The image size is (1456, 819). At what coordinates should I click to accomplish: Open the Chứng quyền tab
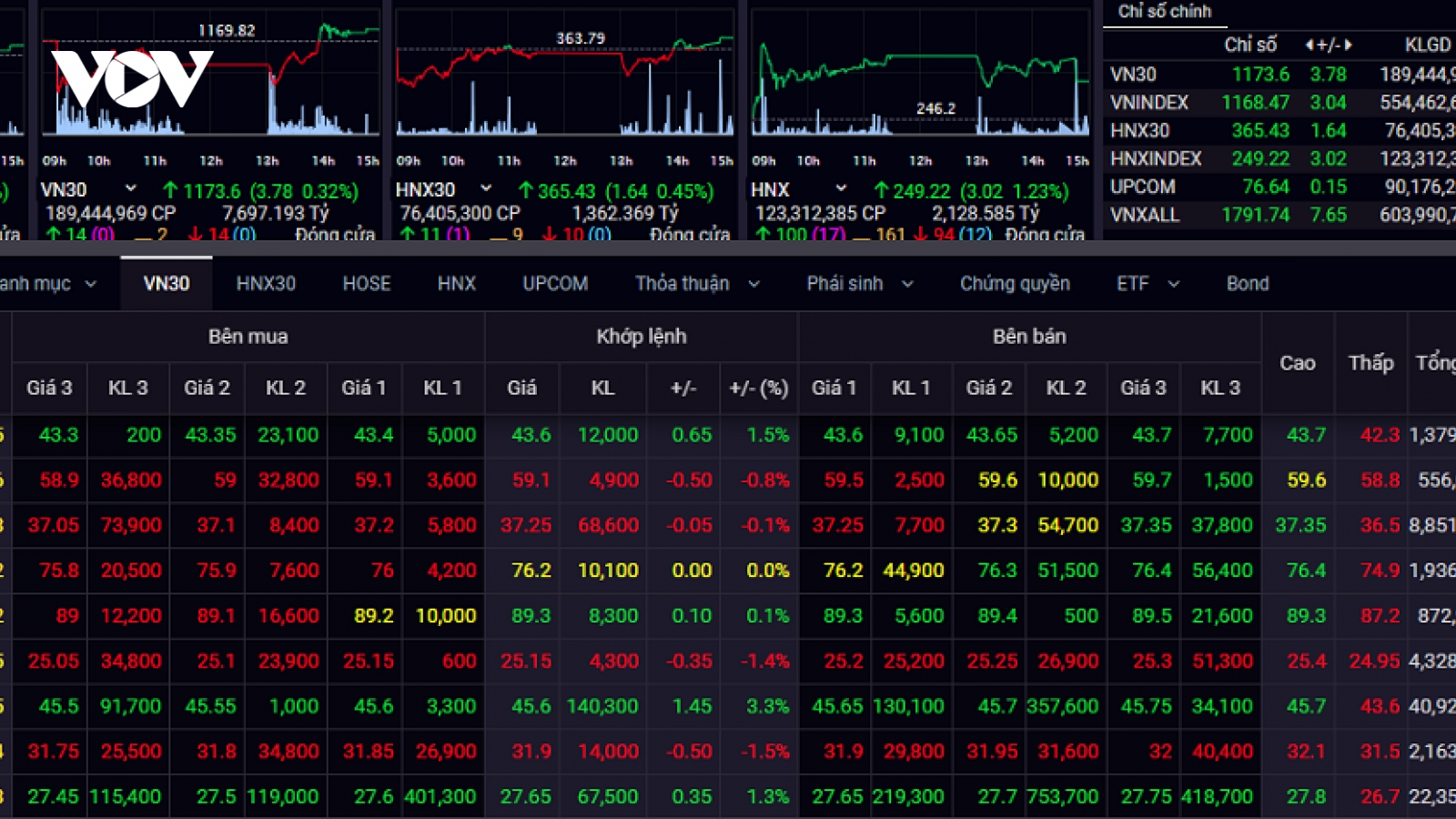(x=1015, y=283)
